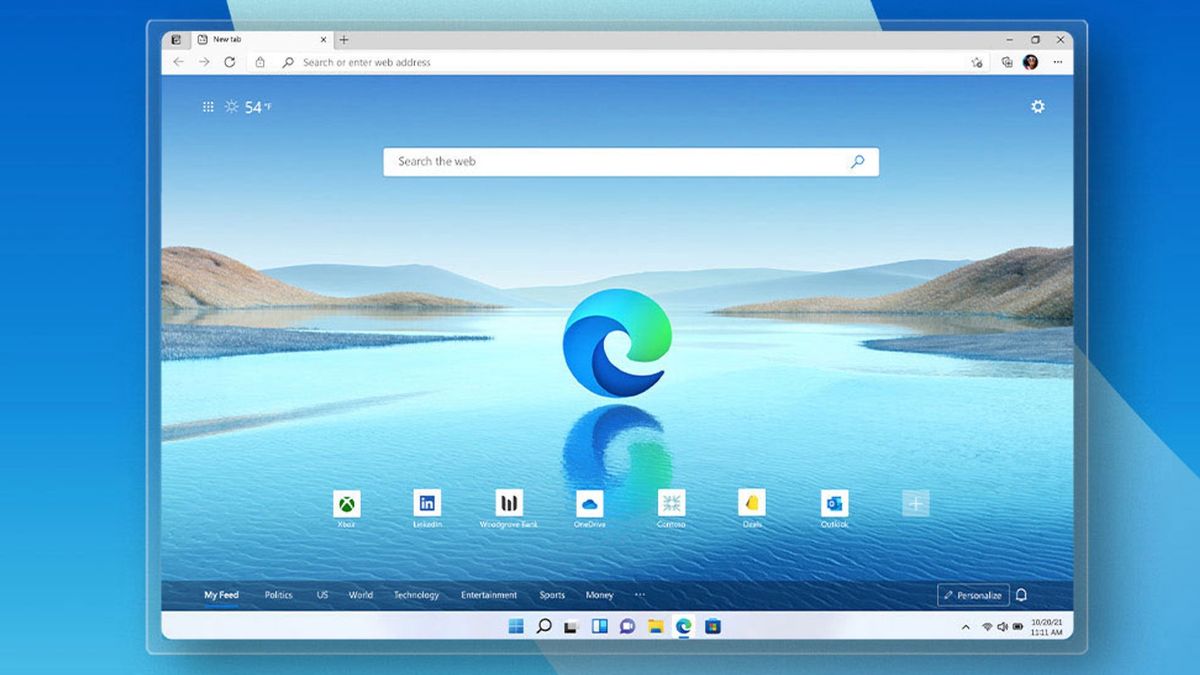Image resolution: width=1200 pixels, height=675 pixels.
Task: Click the blue search magnifier icon
Action: 857,161
